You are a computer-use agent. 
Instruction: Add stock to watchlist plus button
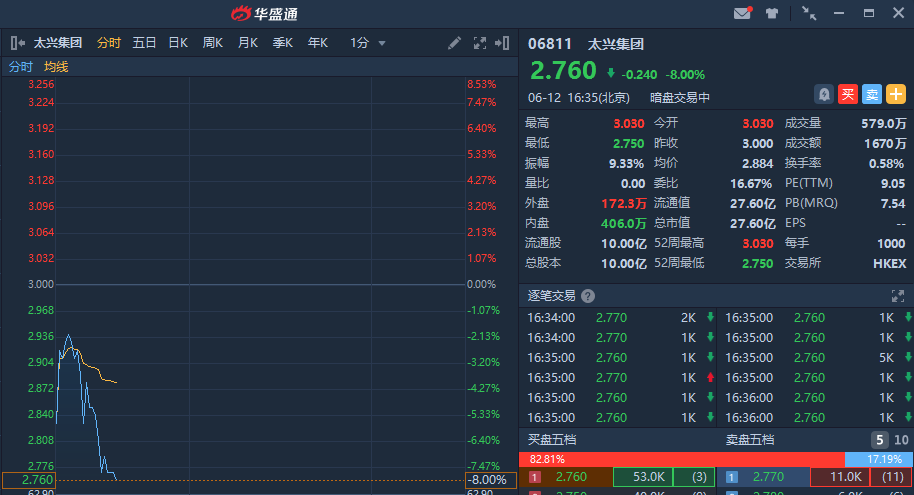point(895,94)
